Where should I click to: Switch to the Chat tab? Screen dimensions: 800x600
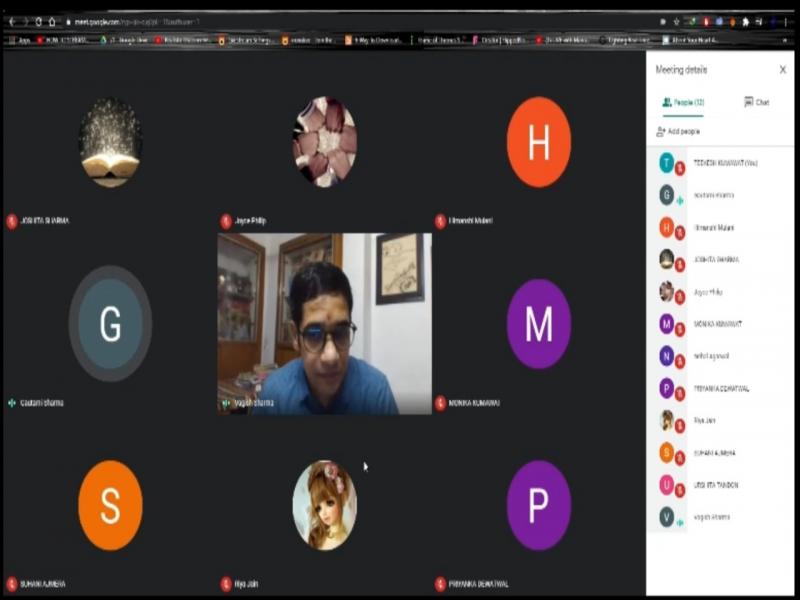[x=756, y=102]
